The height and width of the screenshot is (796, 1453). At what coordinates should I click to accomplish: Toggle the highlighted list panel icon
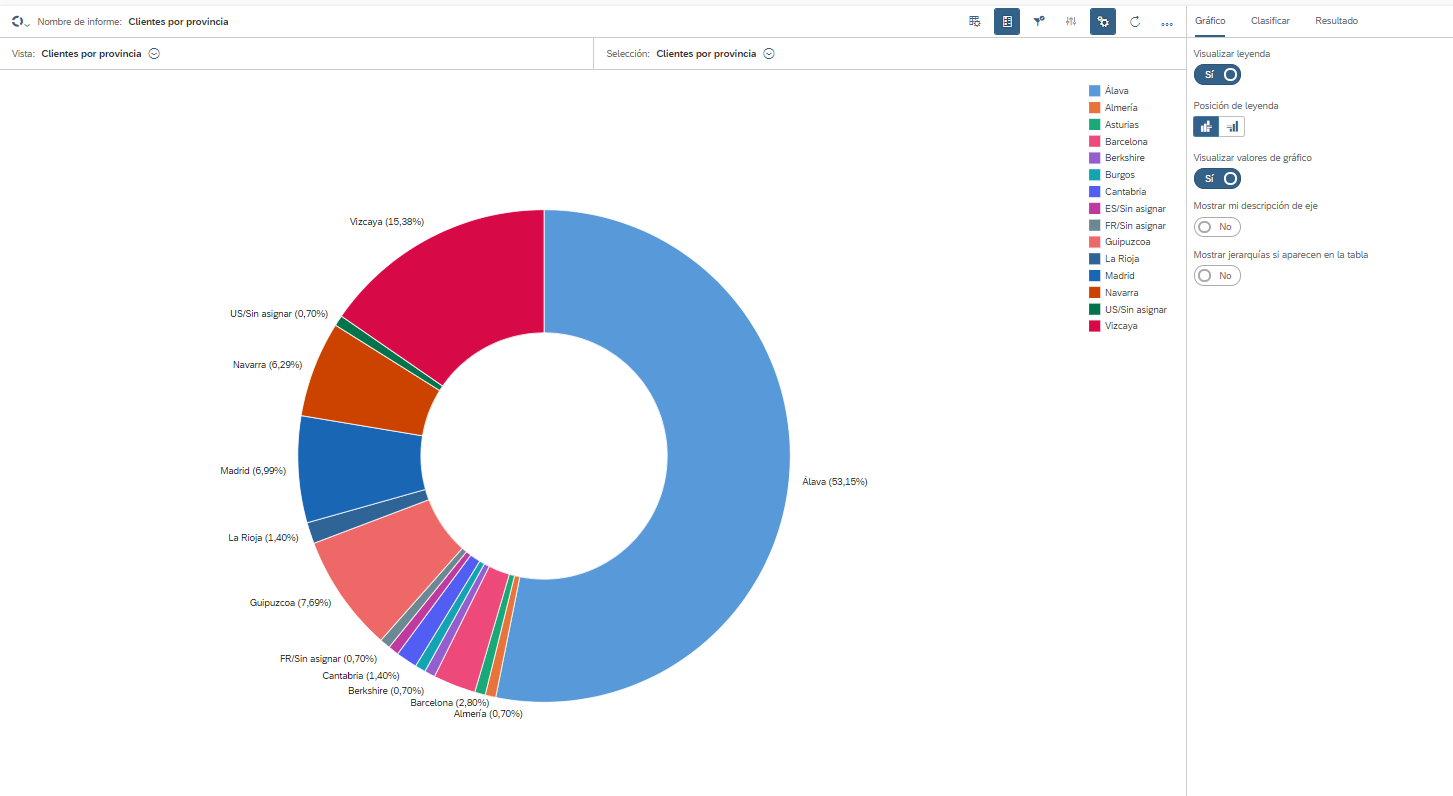point(1007,21)
